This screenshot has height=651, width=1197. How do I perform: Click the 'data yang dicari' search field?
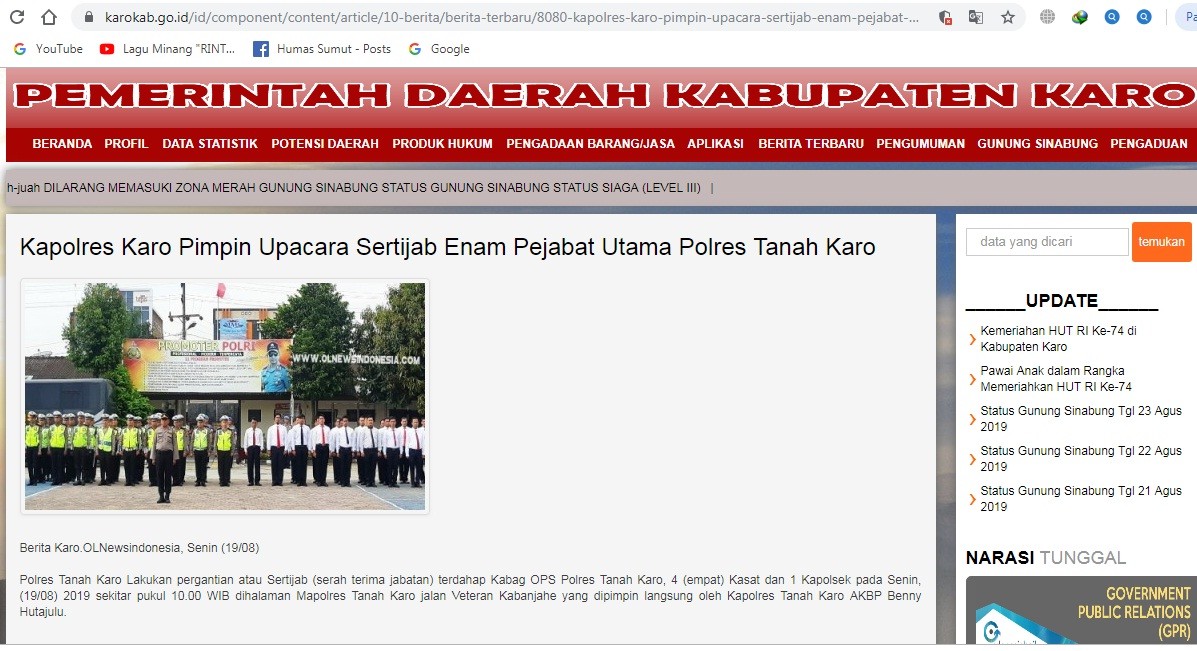point(1046,242)
